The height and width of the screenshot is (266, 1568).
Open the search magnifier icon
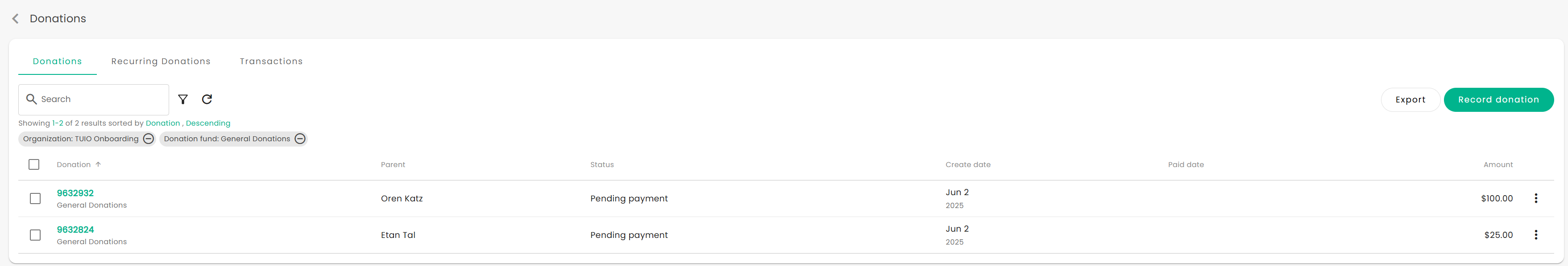pyautogui.click(x=32, y=98)
